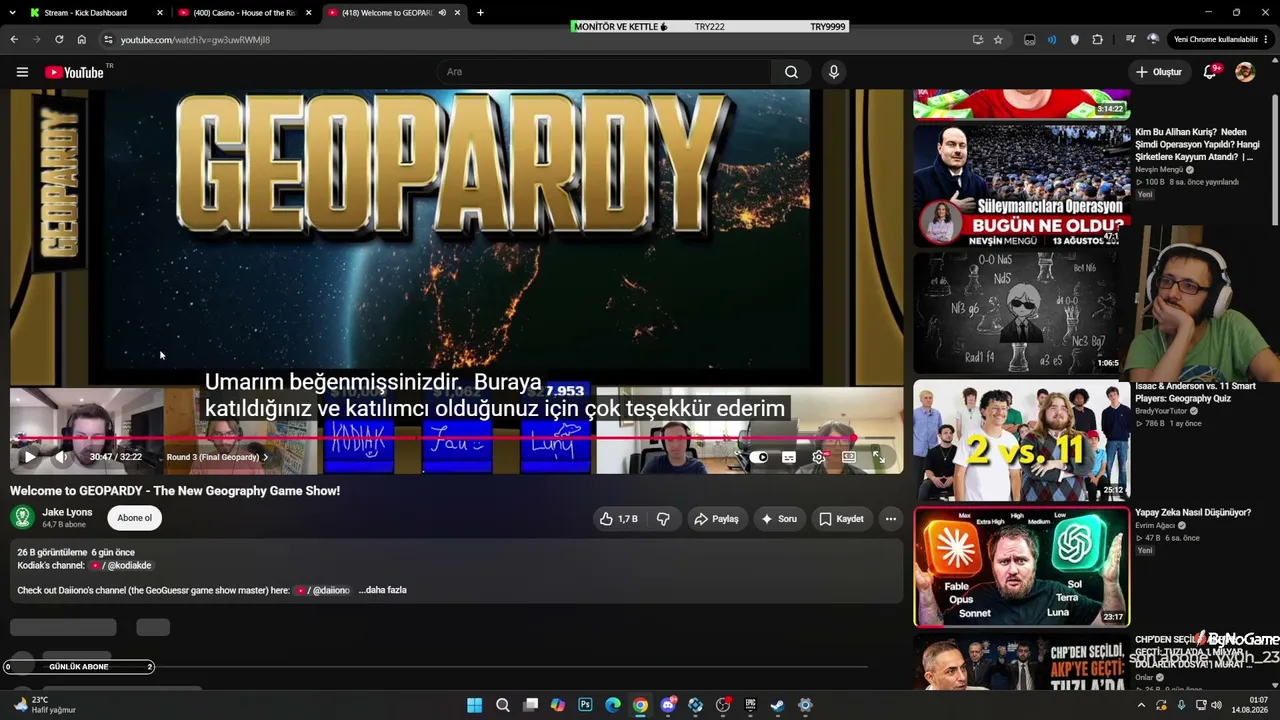Go back to previous page
Viewport: 1280px width, 720px height.
coord(14,40)
